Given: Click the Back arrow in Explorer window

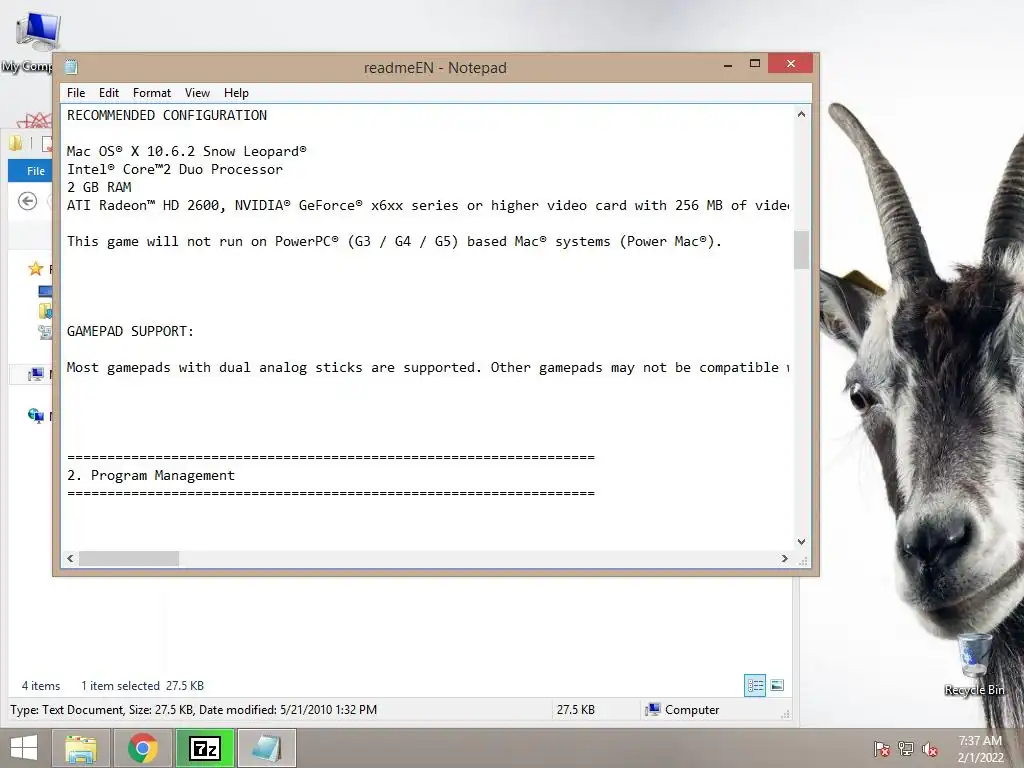Looking at the screenshot, I should [x=27, y=201].
